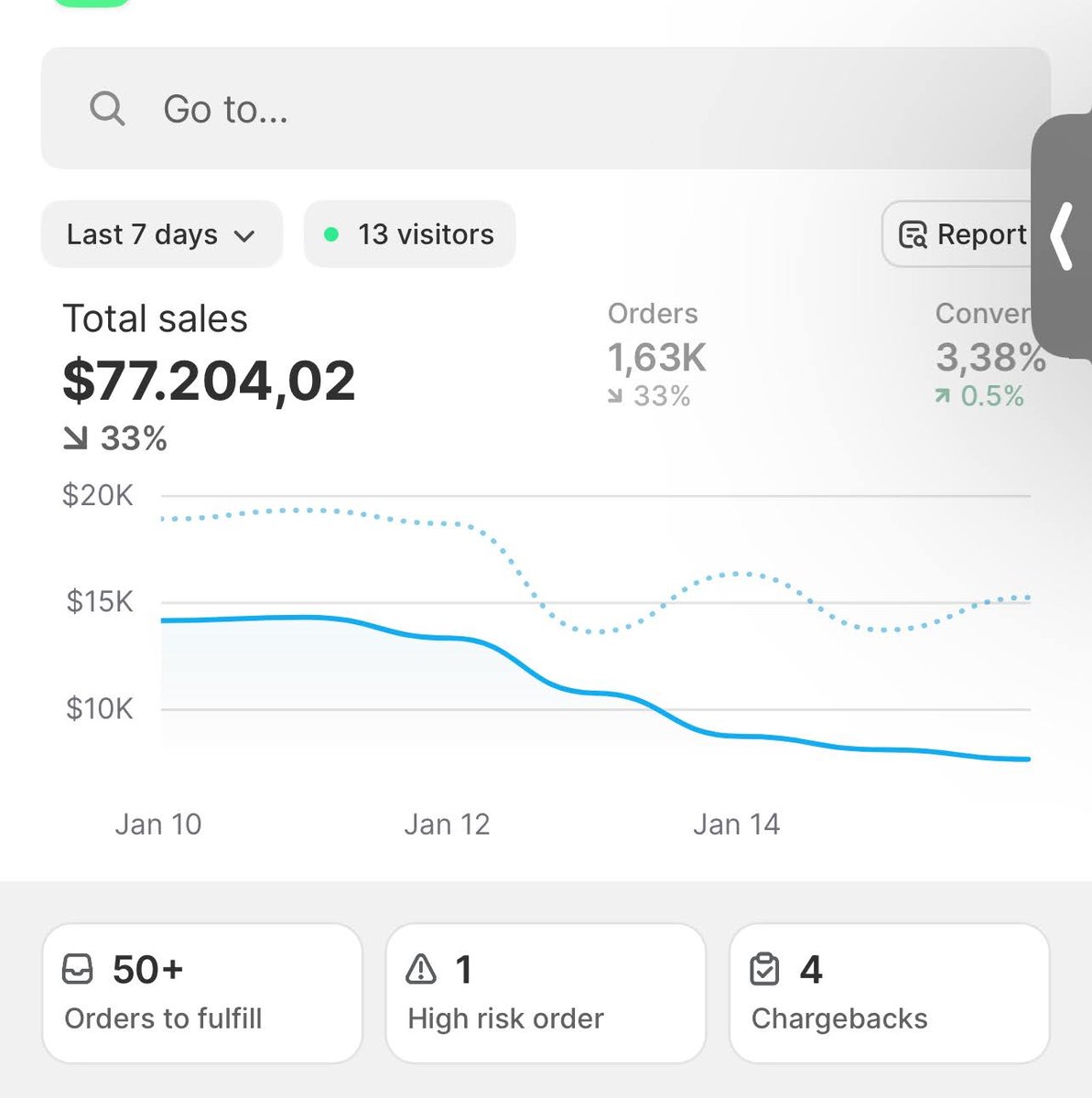Image resolution: width=1092 pixels, height=1098 pixels.
Task: Click the $77.204,02 total sales value
Action: click(209, 381)
